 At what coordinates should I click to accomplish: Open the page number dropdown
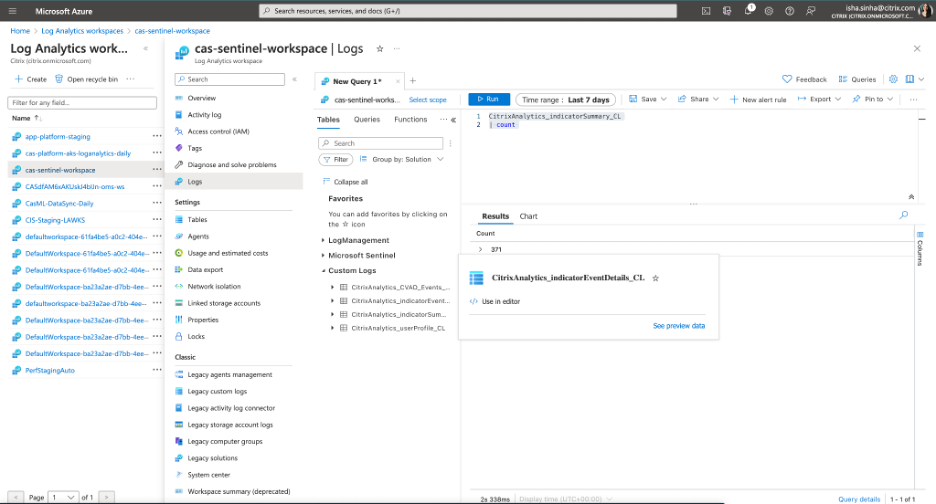pyautogui.click(x=63, y=497)
